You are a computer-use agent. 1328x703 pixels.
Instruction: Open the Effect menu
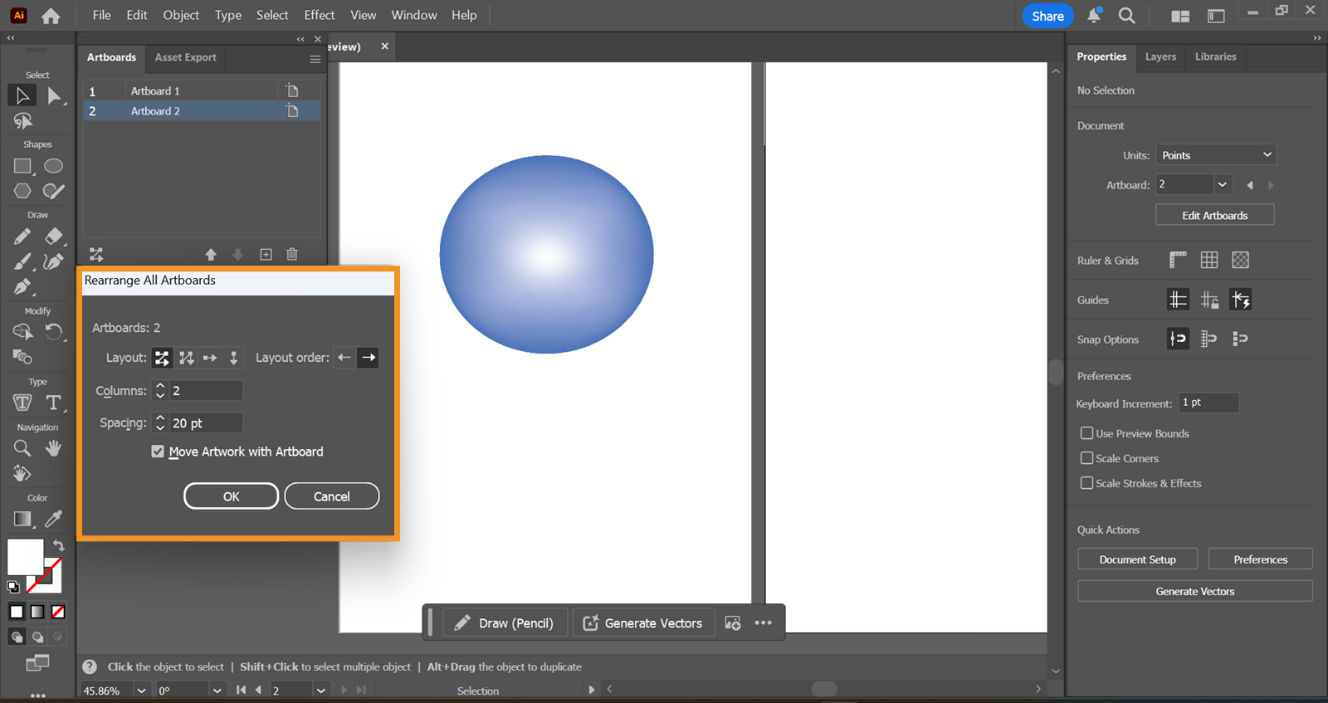click(x=319, y=14)
